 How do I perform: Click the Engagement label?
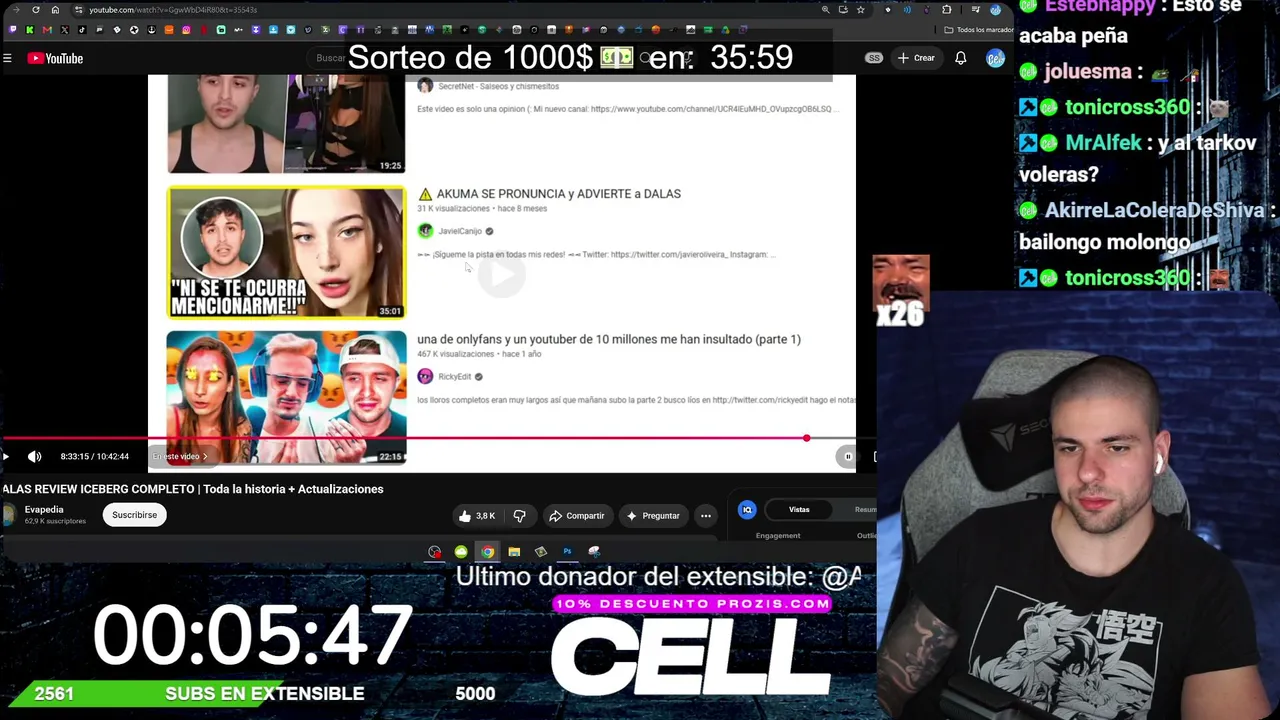pos(778,536)
